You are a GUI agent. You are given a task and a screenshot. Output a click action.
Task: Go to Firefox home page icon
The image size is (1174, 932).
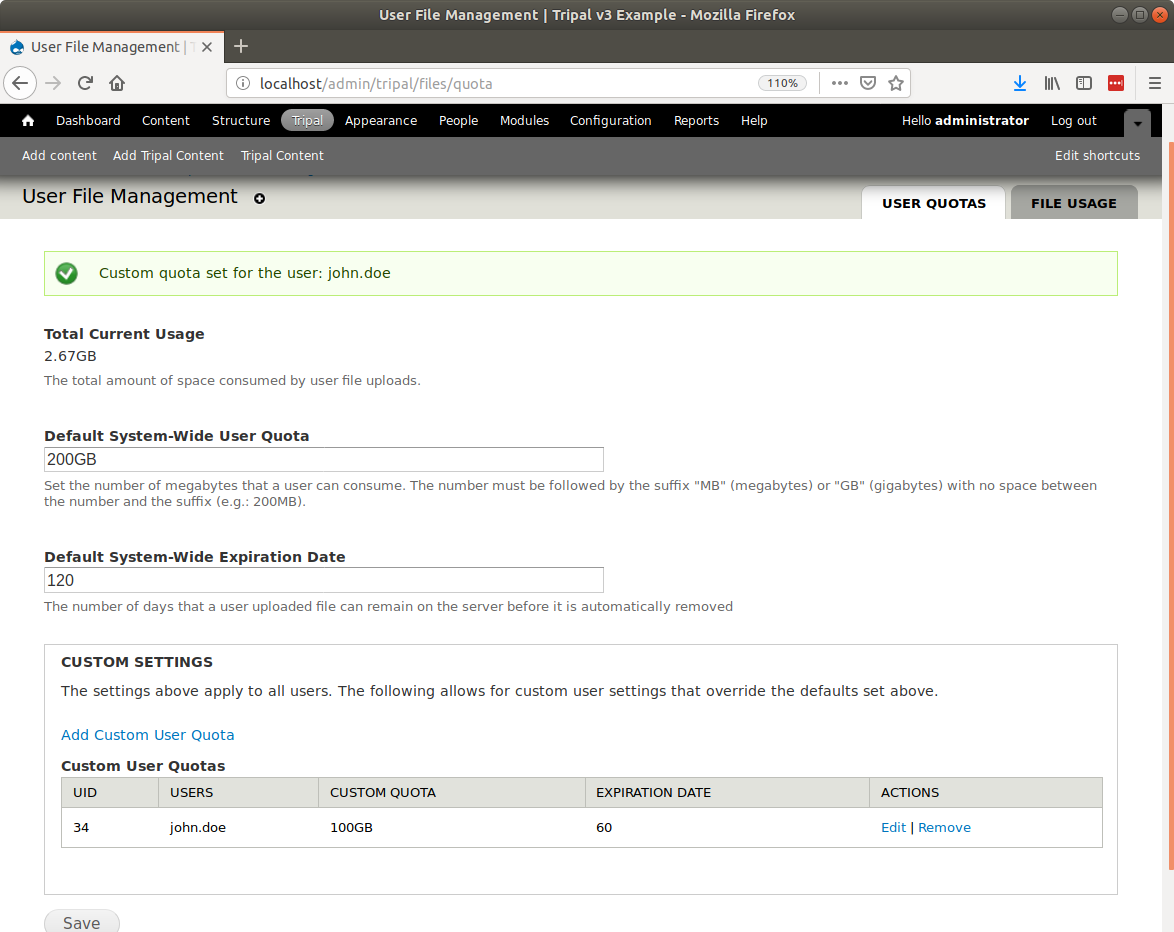click(117, 83)
